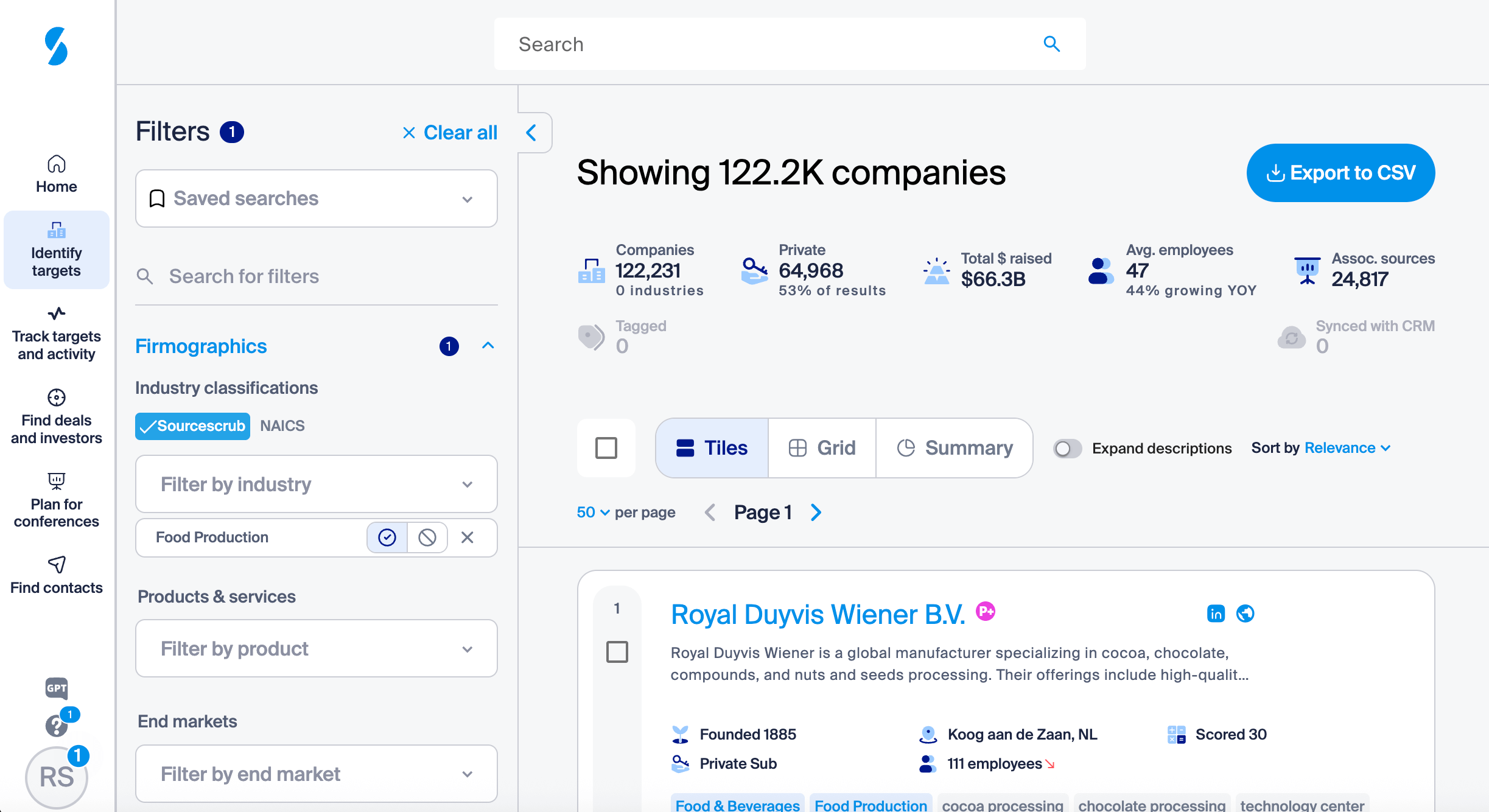Screen dimensions: 1489x812
Task: Switch to the Summary view tab
Action: click(955, 449)
